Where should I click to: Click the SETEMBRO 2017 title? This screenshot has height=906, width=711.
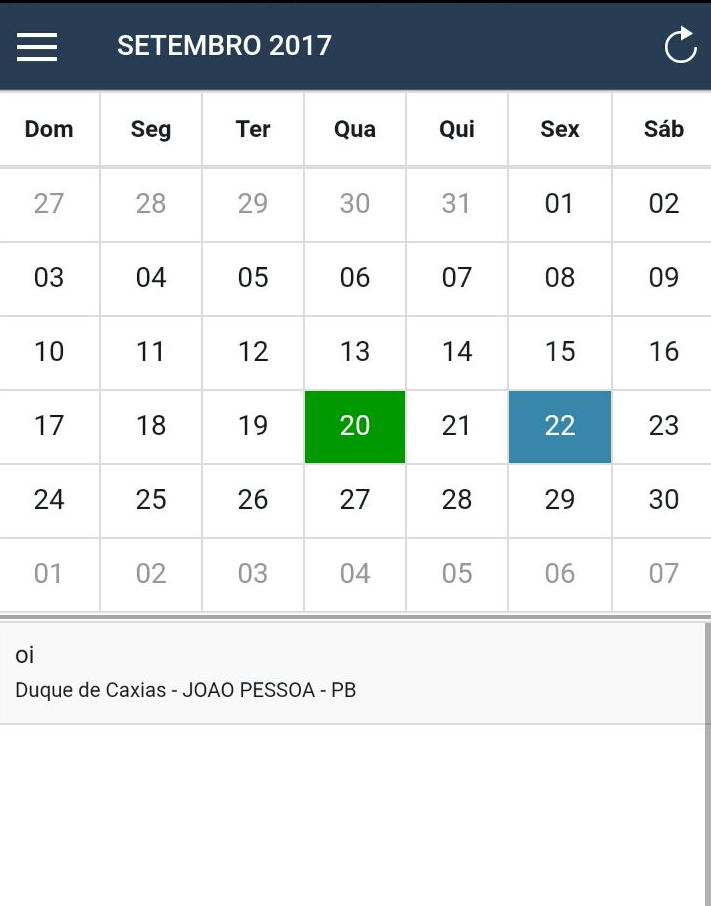point(224,46)
